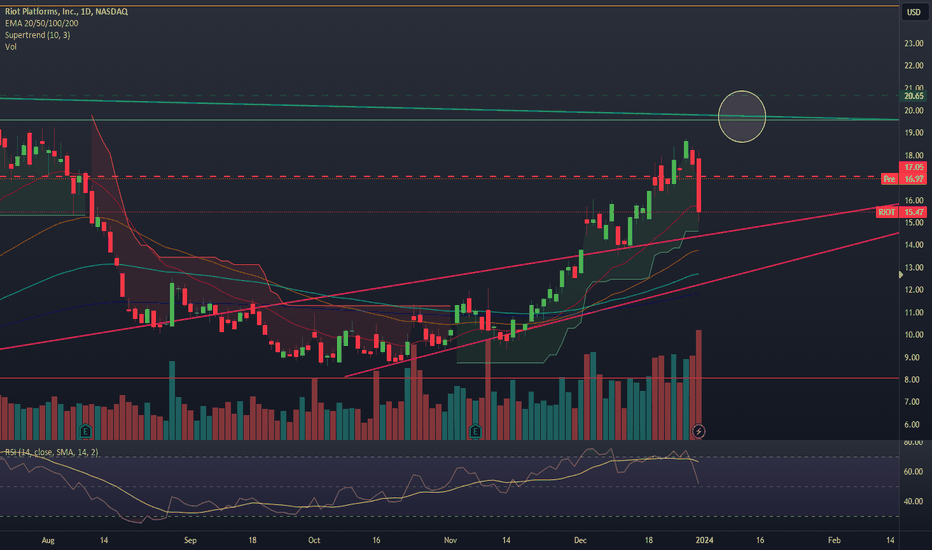Click the 18.00 price axis label
This screenshot has width=932, height=550.
(x=914, y=156)
